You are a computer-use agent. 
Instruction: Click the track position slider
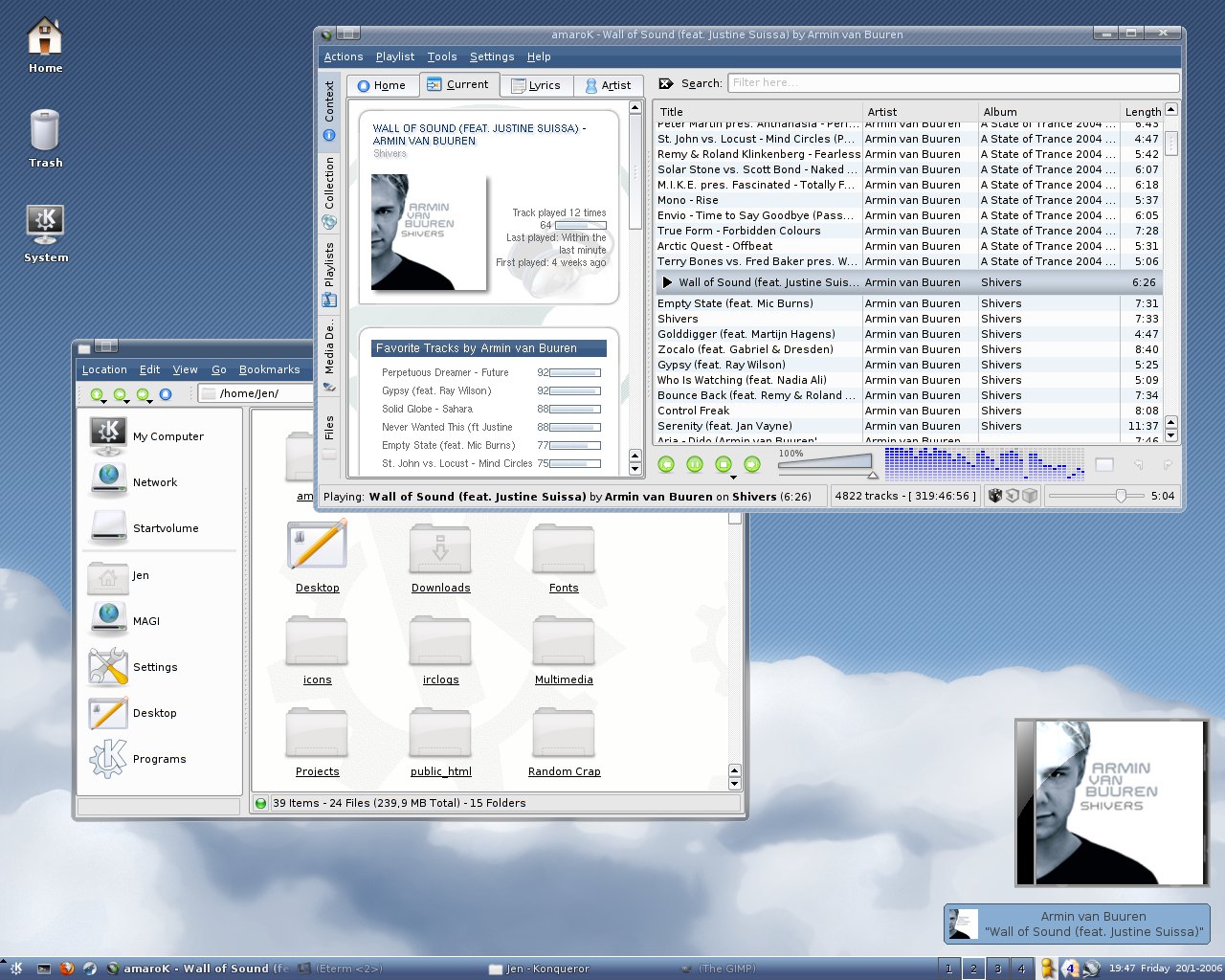click(x=1096, y=496)
